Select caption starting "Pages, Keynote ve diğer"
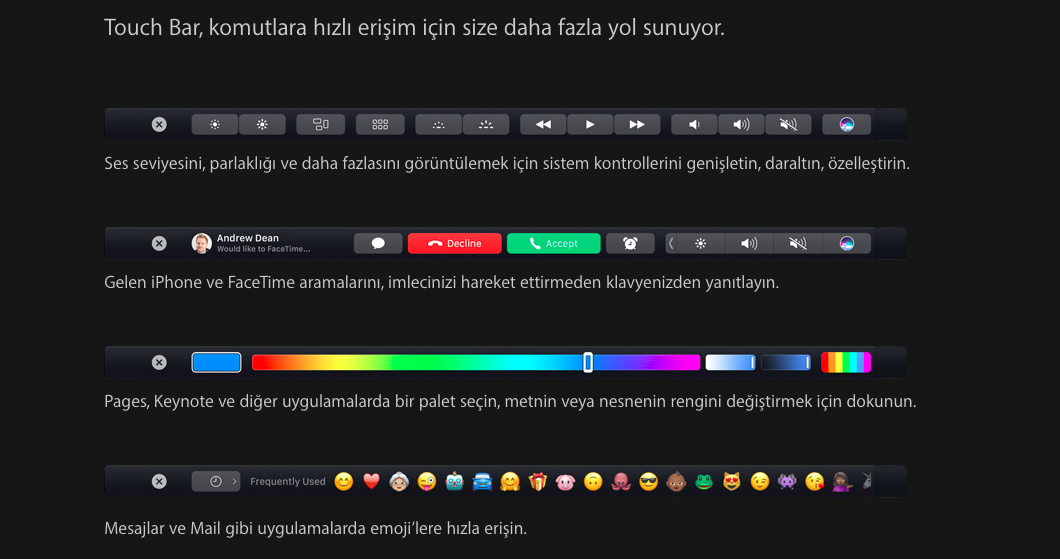1060x559 pixels. coord(510,402)
